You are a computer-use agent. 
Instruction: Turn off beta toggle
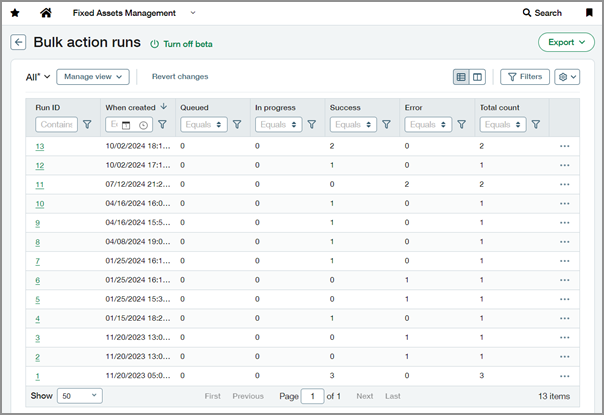[x=181, y=44]
